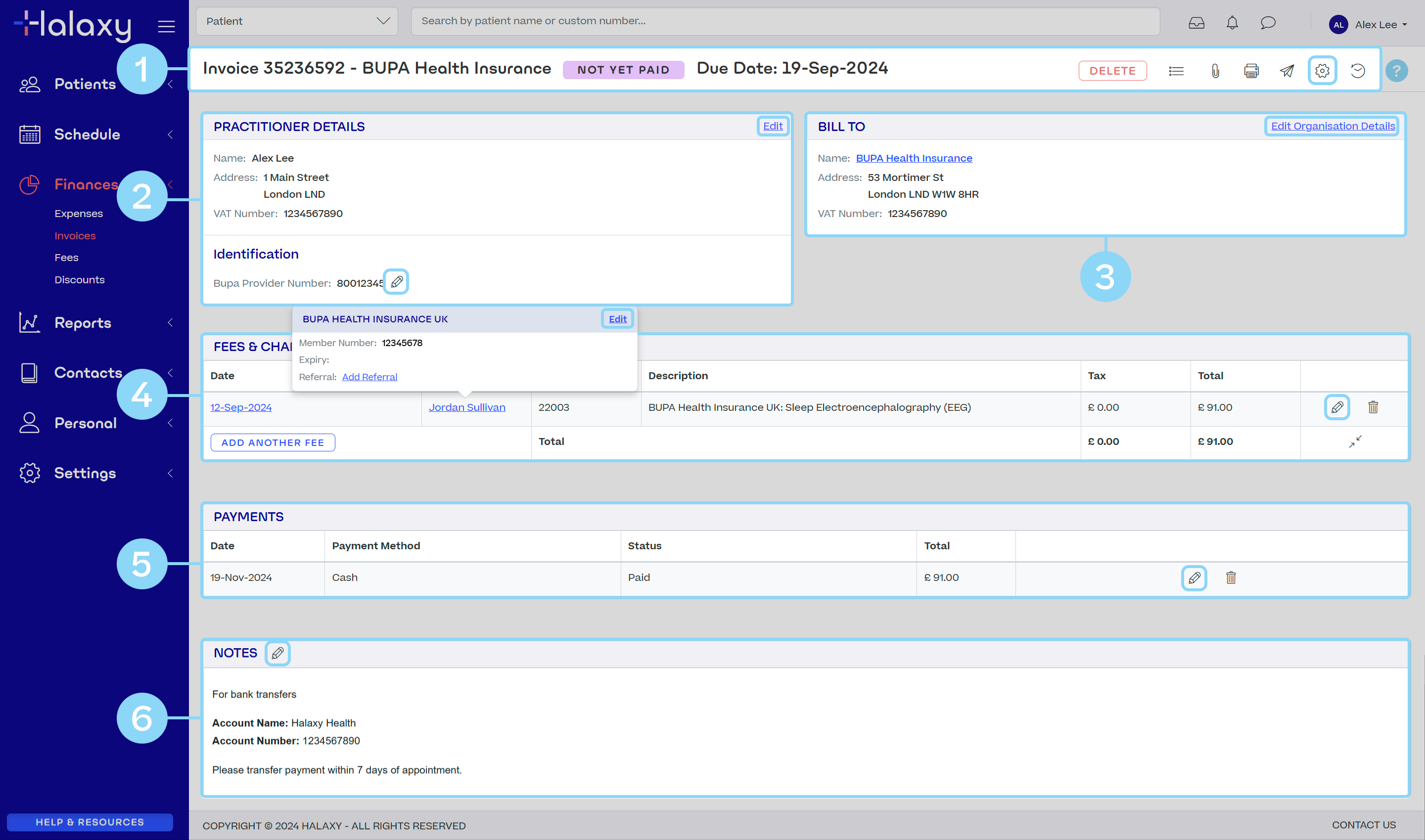Screen dimensions: 1425x840
Task: Click the Halaxy logo
Action: click(73, 26)
